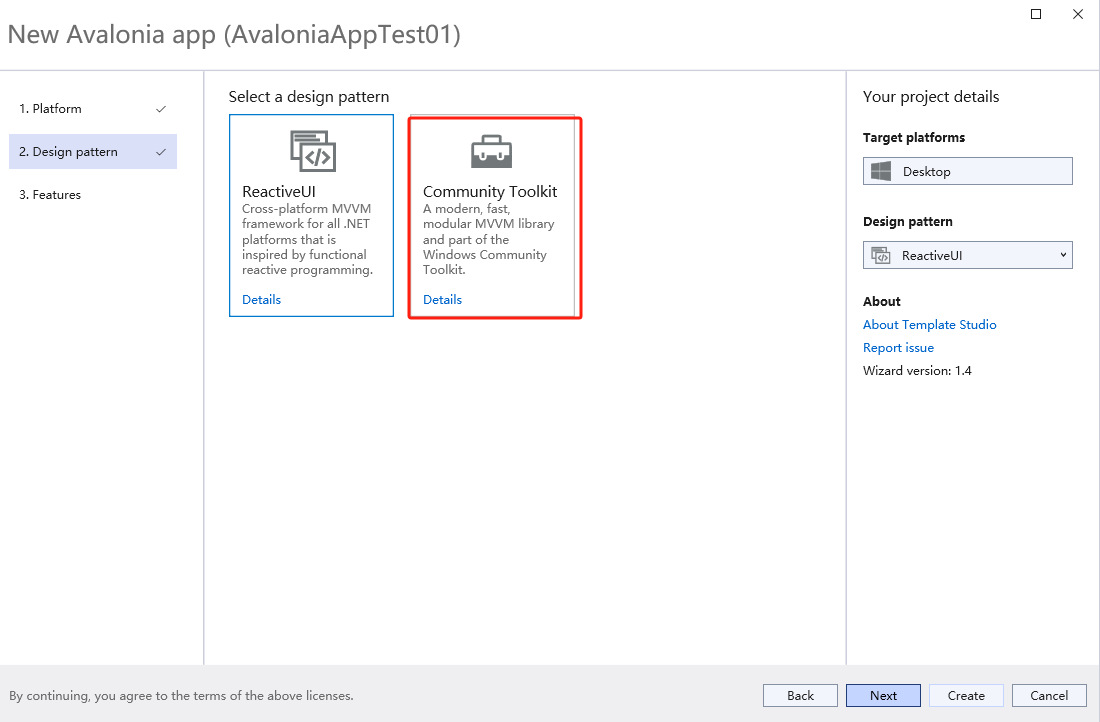This screenshot has width=1100, height=722.
Task: Click the Community Toolkit description text
Action: 488,239
